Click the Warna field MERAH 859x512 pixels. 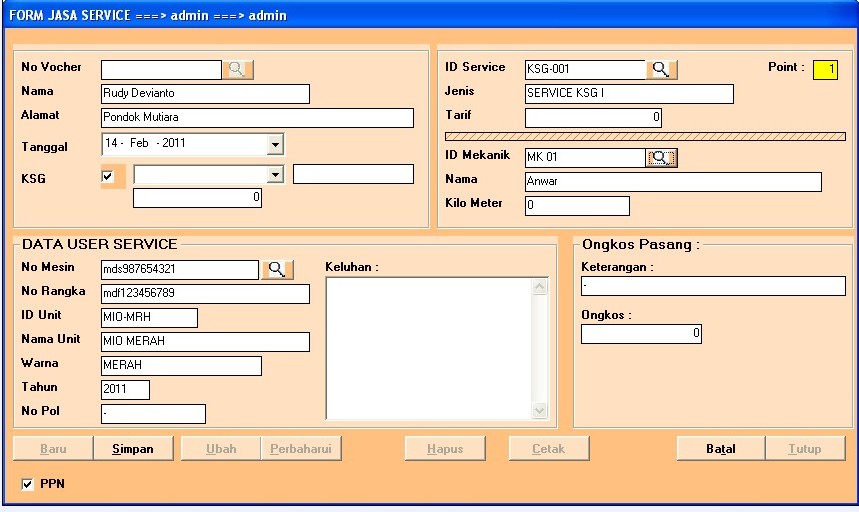tap(181, 366)
